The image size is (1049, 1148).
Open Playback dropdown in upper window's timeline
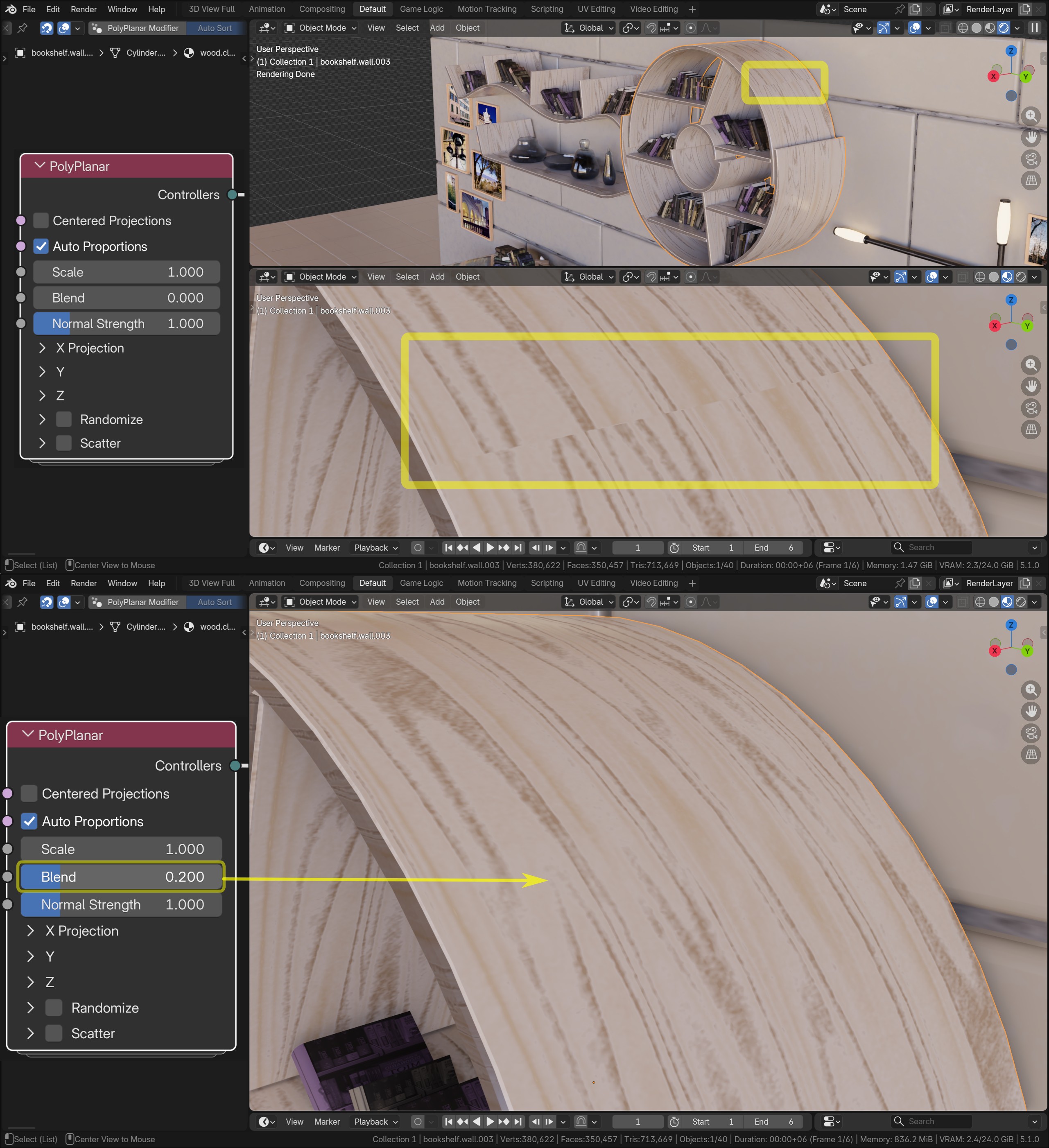click(376, 548)
